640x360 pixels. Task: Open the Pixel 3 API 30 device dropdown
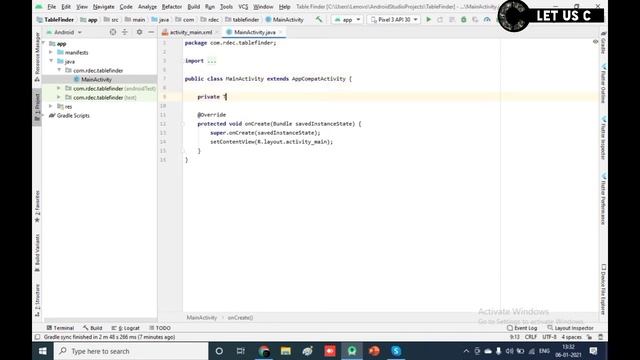[x=394, y=19]
